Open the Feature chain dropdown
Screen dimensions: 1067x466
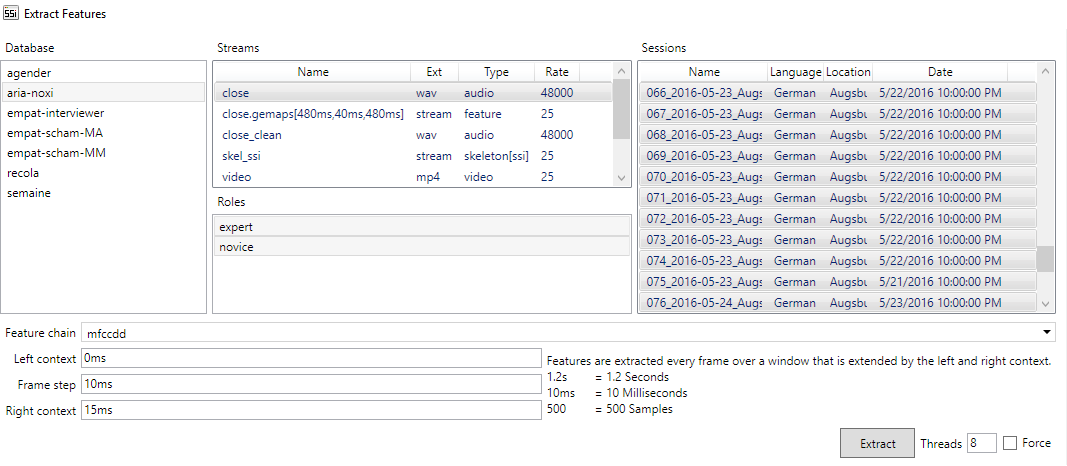(x=1046, y=332)
